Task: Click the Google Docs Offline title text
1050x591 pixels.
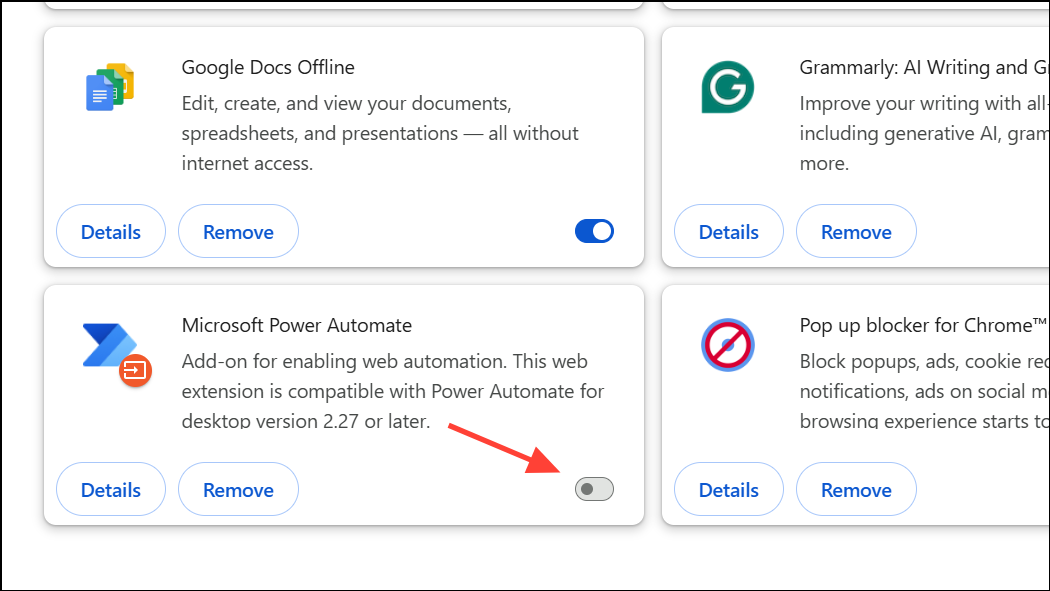Action: pyautogui.click(x=267, y=67)
